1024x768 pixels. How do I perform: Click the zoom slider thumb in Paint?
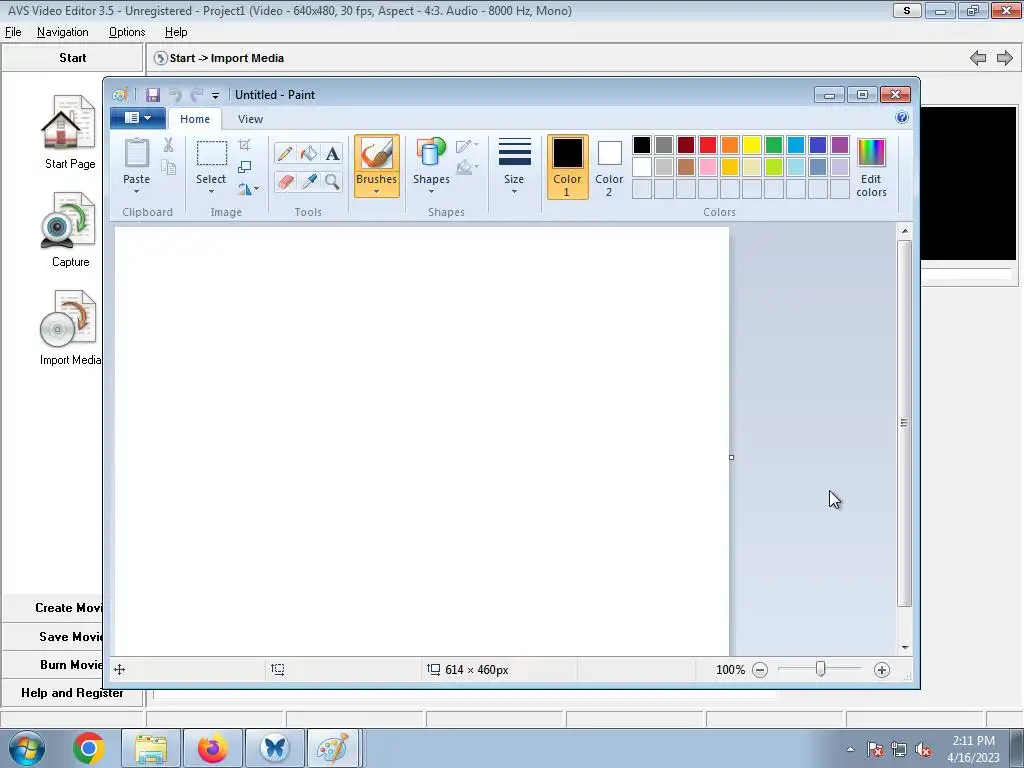(x=820, y=669)
